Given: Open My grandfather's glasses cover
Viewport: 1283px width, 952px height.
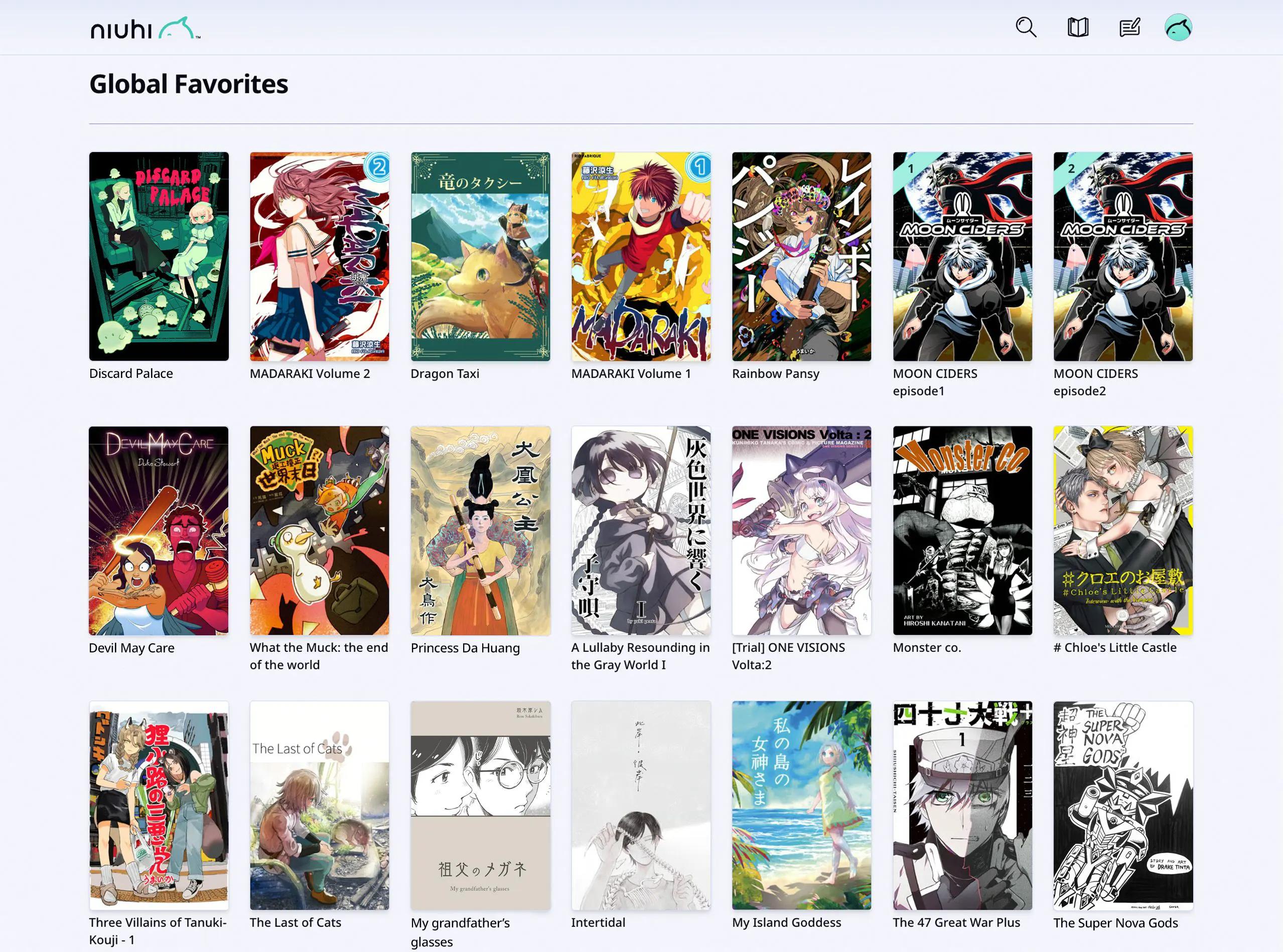Looking at the screenshot, I should tap(481, 805).
